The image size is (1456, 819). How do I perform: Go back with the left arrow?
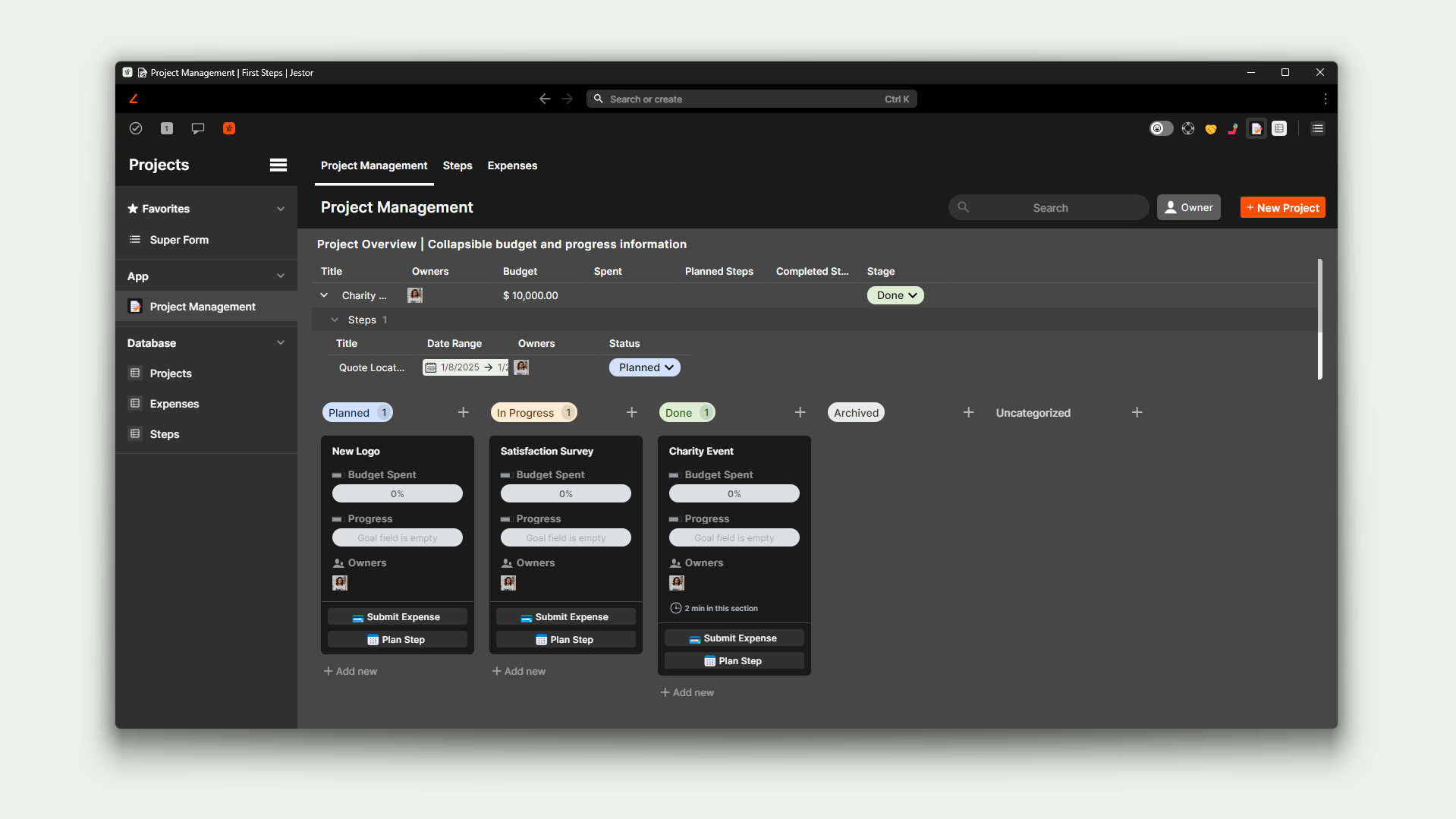coord(545,99)
